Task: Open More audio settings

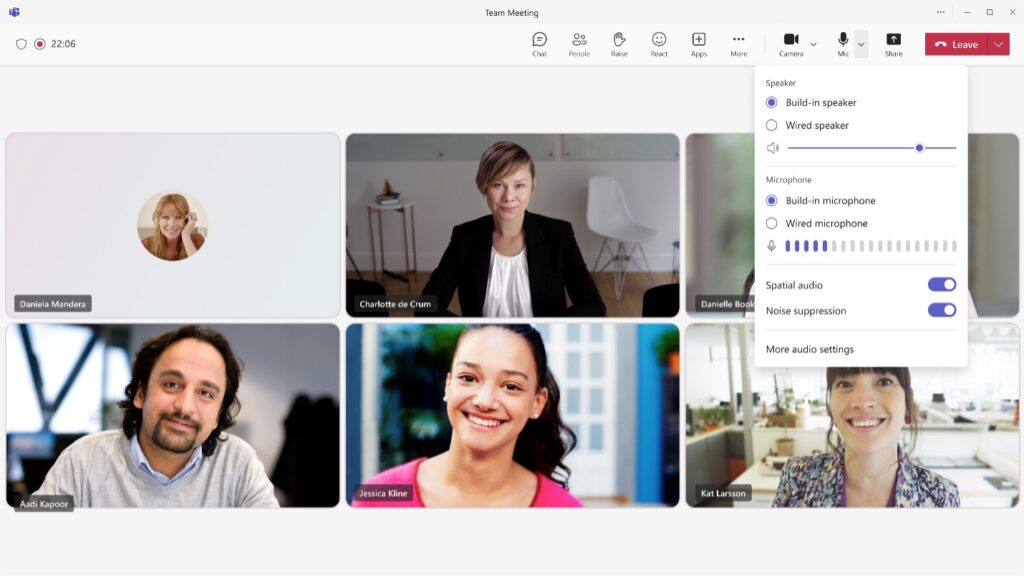Action: tap(809, 350)
